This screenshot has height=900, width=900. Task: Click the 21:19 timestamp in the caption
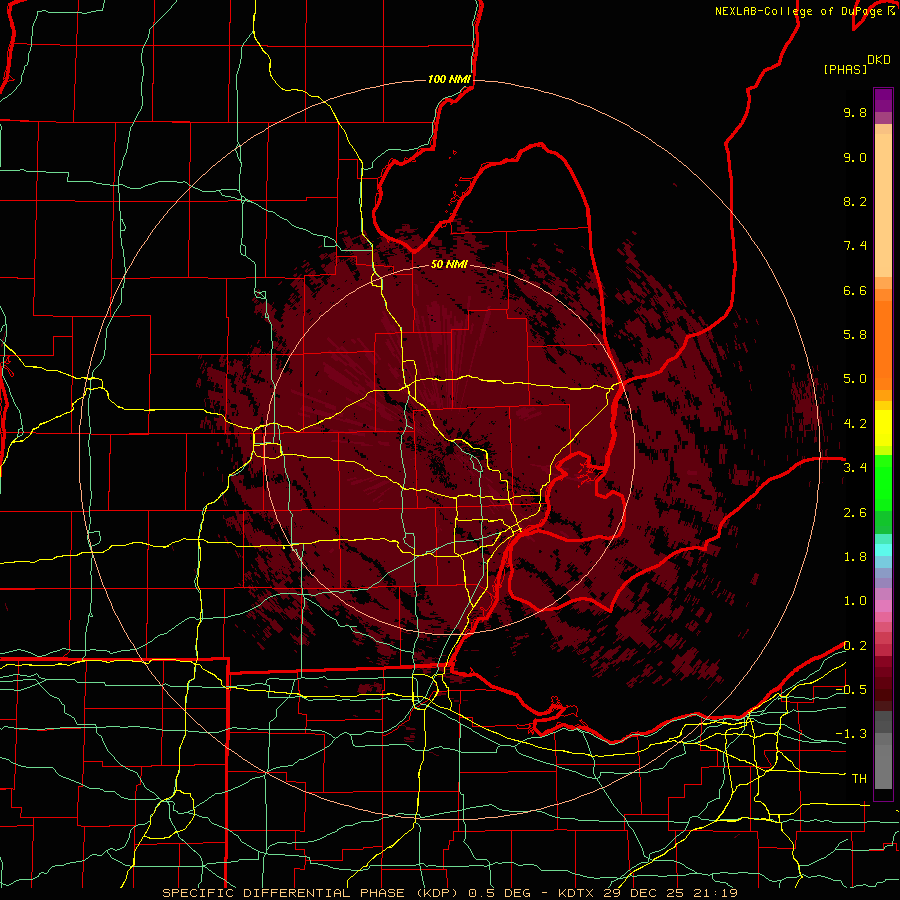[x=715, y=893]
